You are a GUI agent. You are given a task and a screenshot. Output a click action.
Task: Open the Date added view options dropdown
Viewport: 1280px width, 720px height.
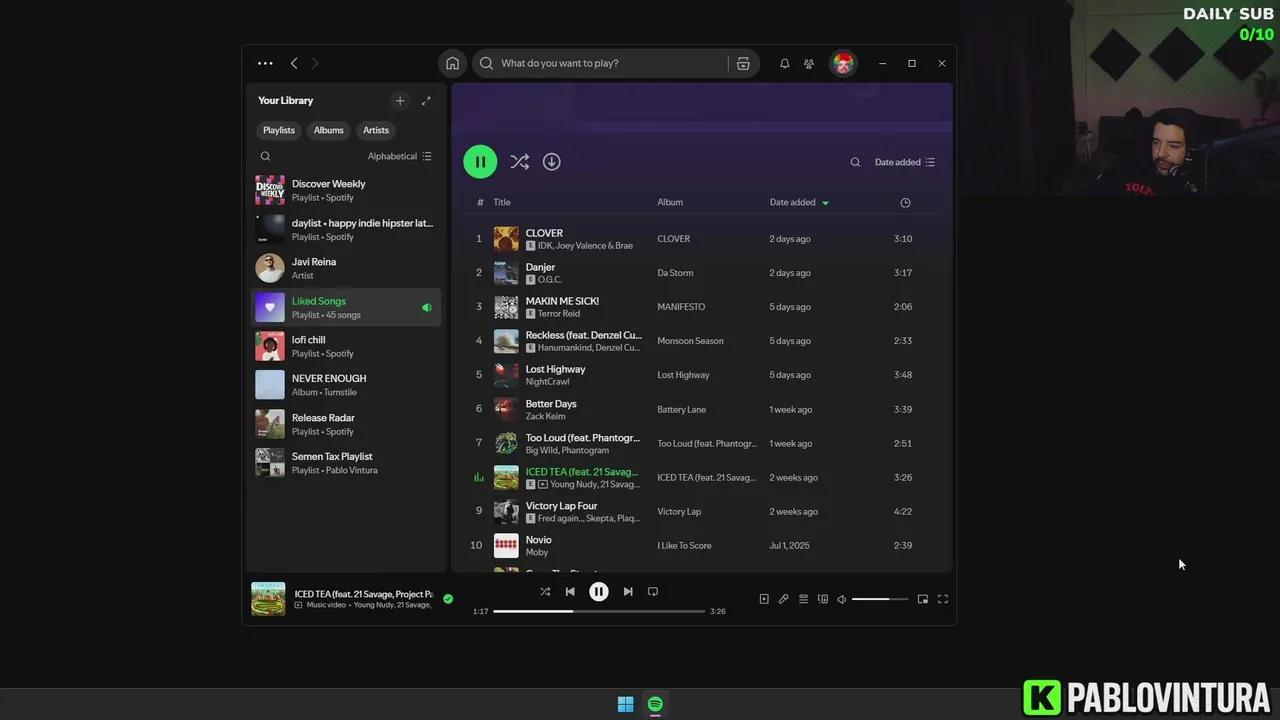tap(905, 162)
